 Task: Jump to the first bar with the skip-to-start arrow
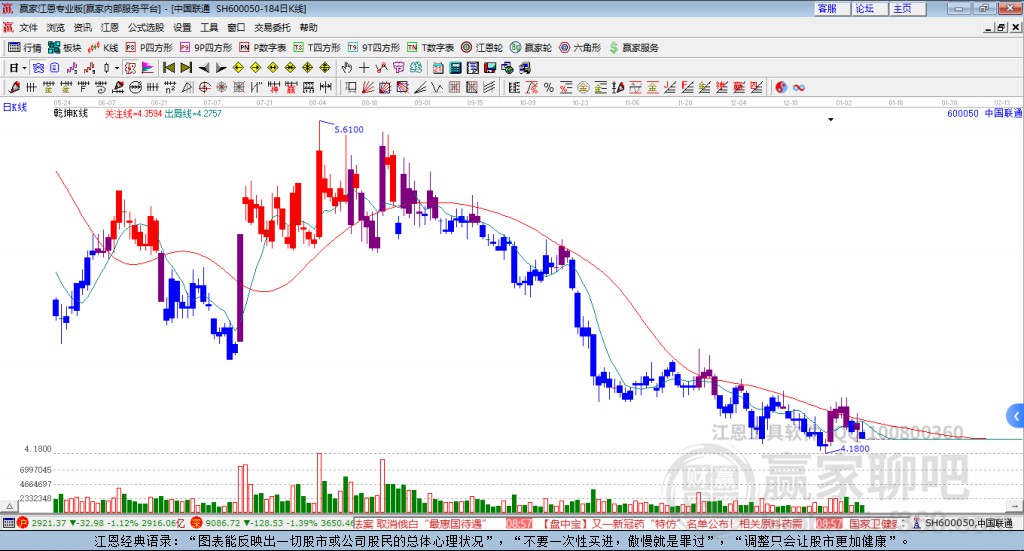click(168, 68)
